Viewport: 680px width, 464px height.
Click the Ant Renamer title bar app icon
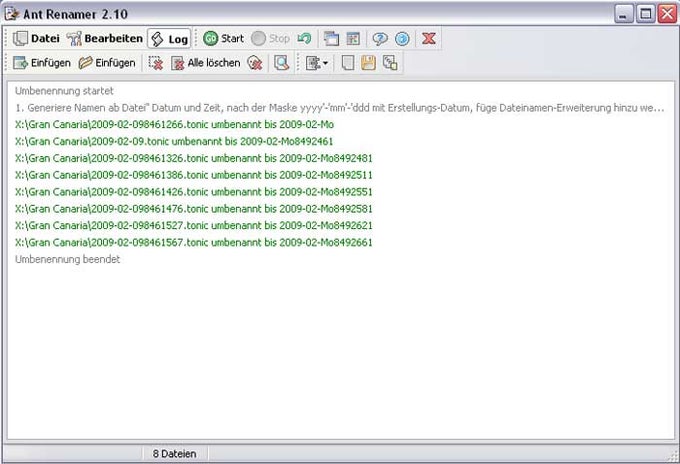[x=12, y=13]
